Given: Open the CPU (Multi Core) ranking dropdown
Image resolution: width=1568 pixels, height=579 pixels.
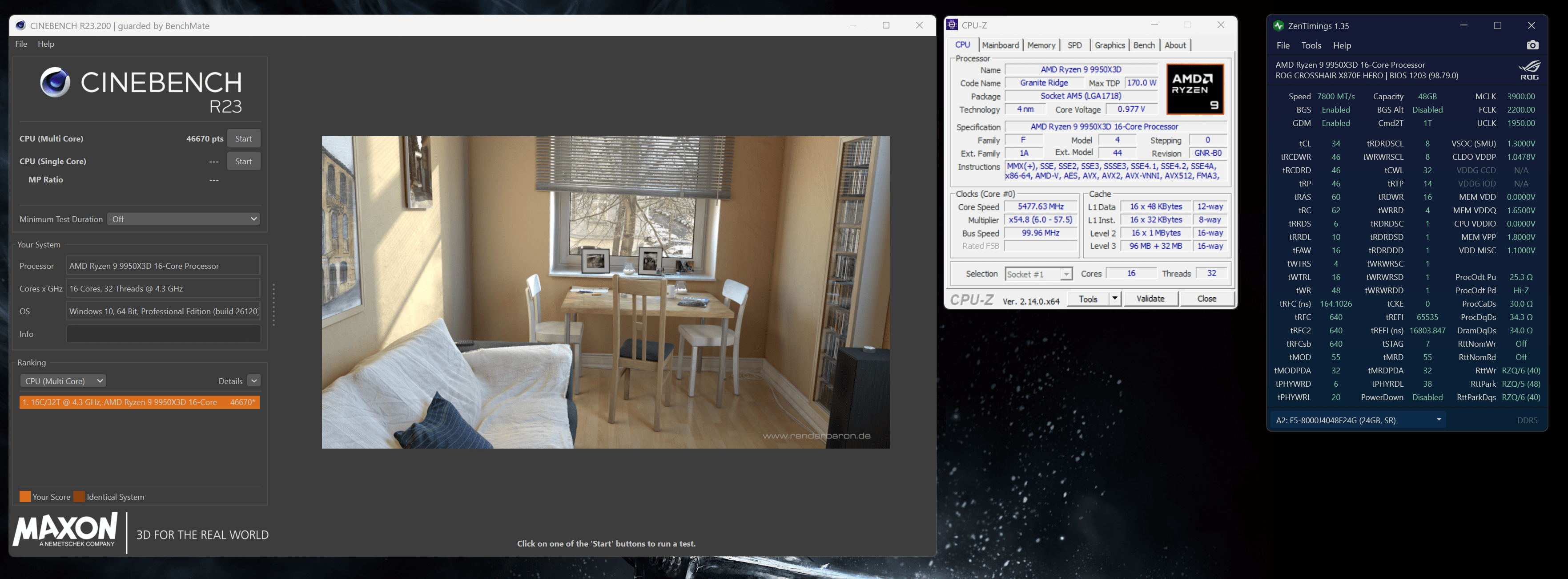Looking at the screenshot, I should tap(63, 381).
